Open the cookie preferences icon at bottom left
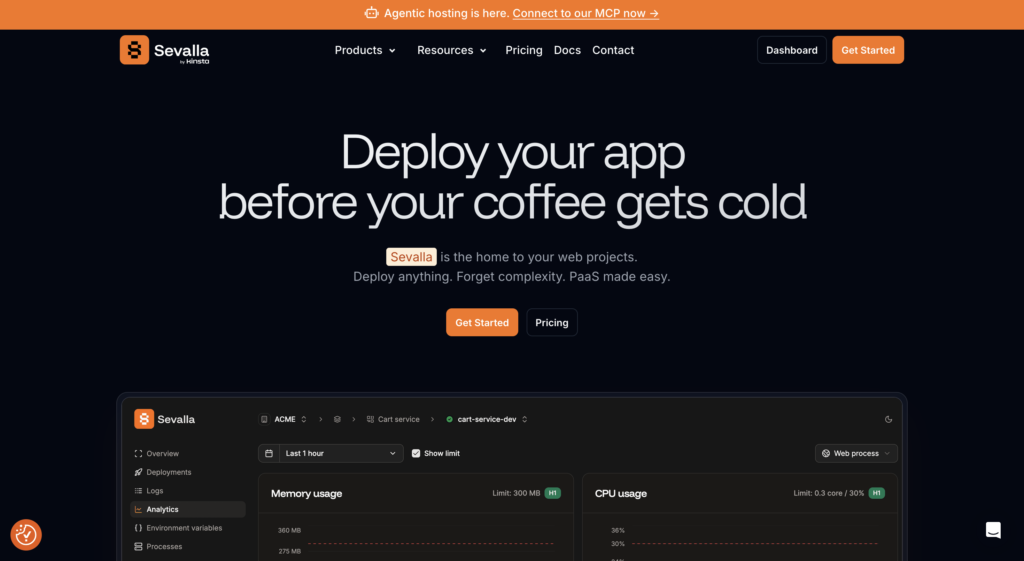1024x561 pixels. coord(26,535)
